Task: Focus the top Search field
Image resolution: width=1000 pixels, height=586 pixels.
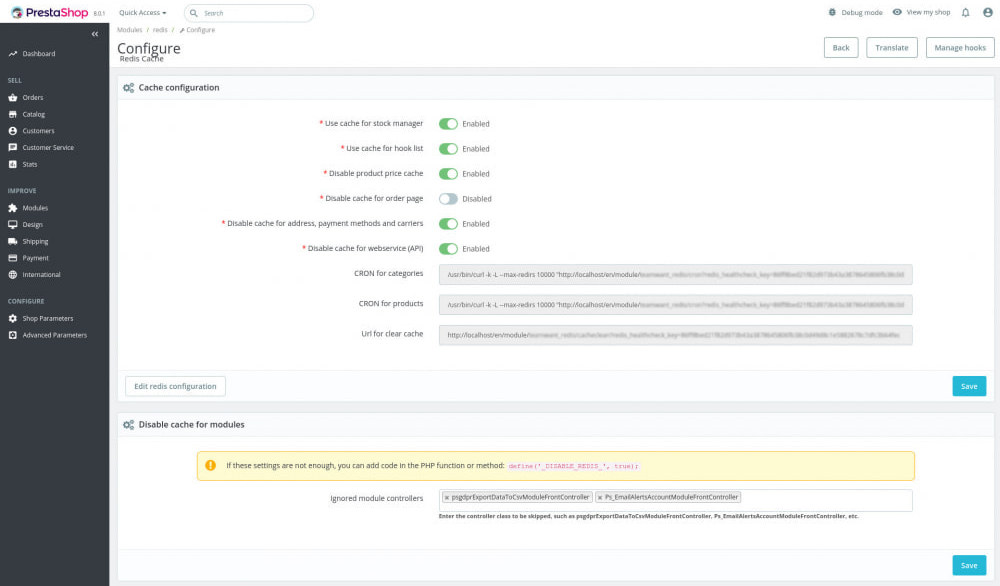Action: point(249,13)
